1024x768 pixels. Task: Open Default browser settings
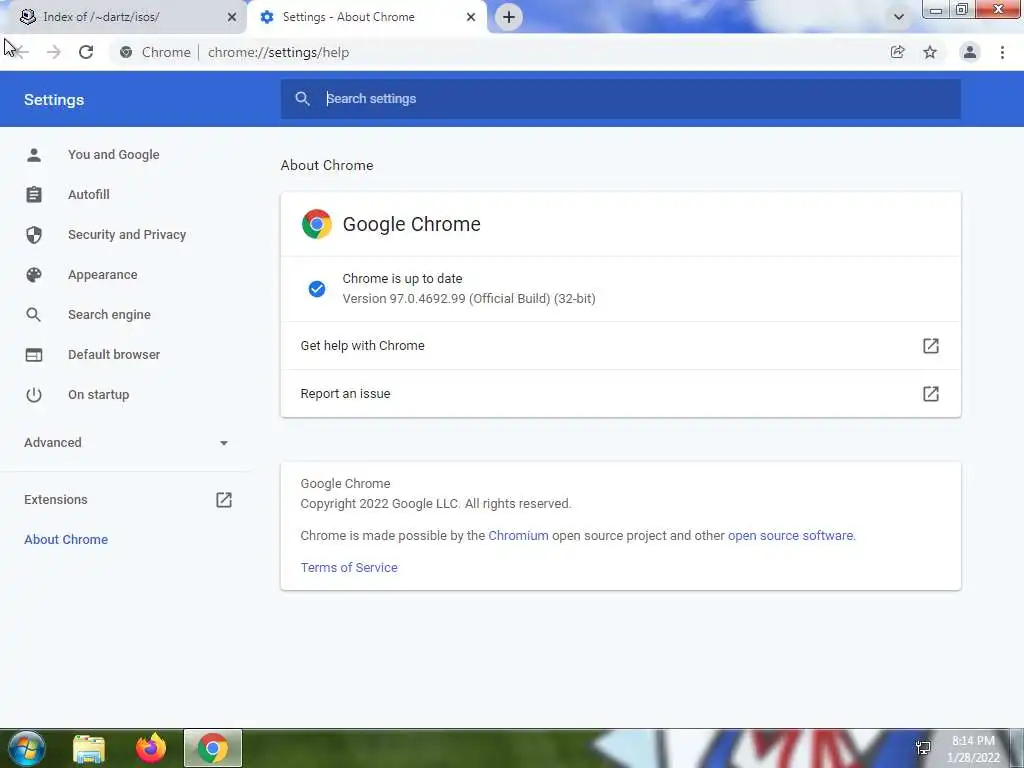(114, 355)
